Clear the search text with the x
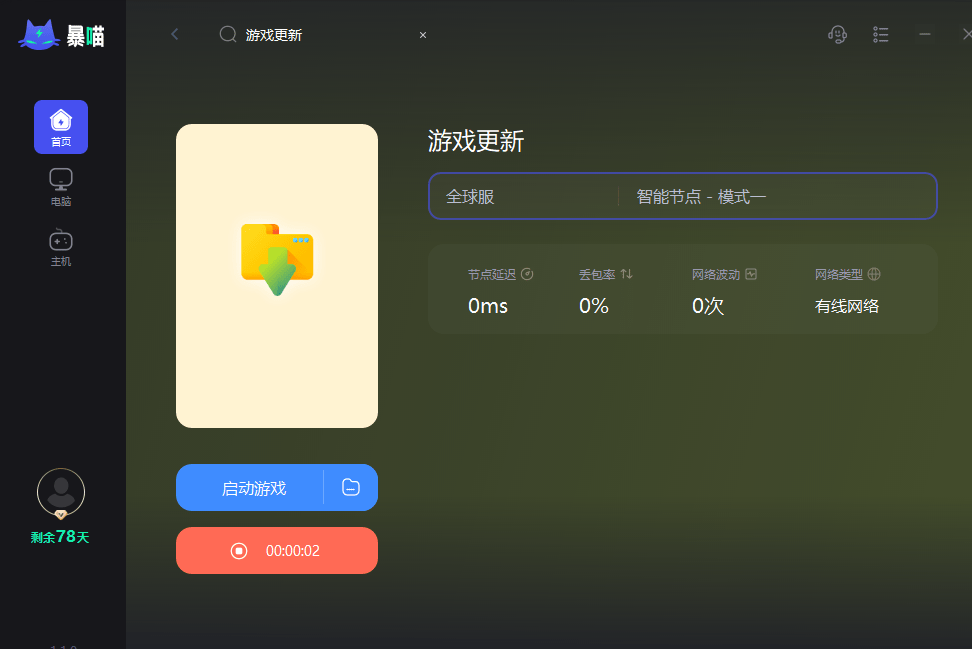Image resolution: width=972 pixels, height=649 pixels. (x=423, y=35)
